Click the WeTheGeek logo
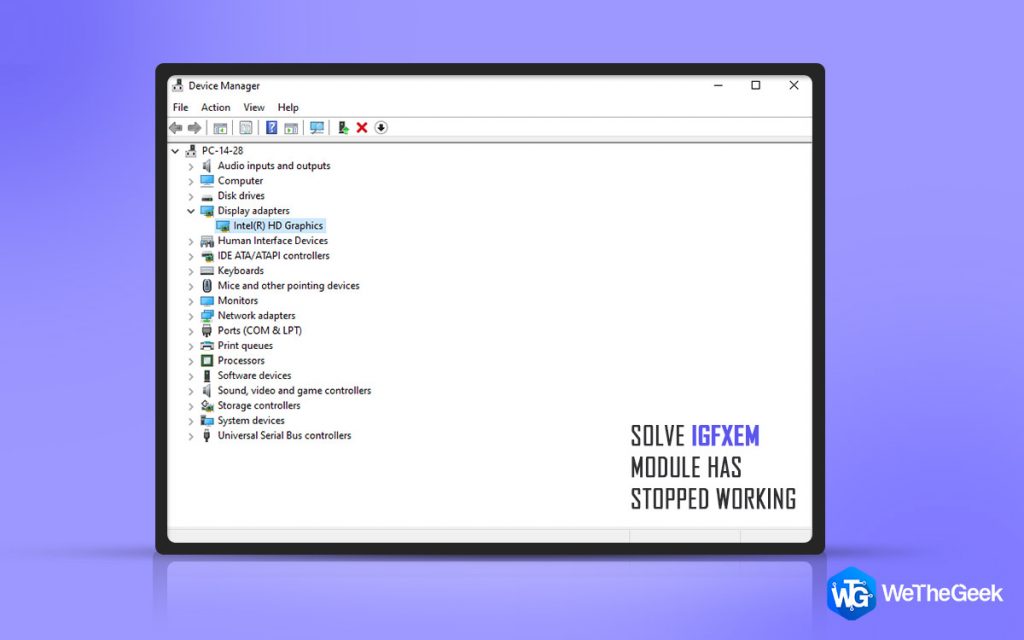The image size is (1024, 640). coord(915,594)
